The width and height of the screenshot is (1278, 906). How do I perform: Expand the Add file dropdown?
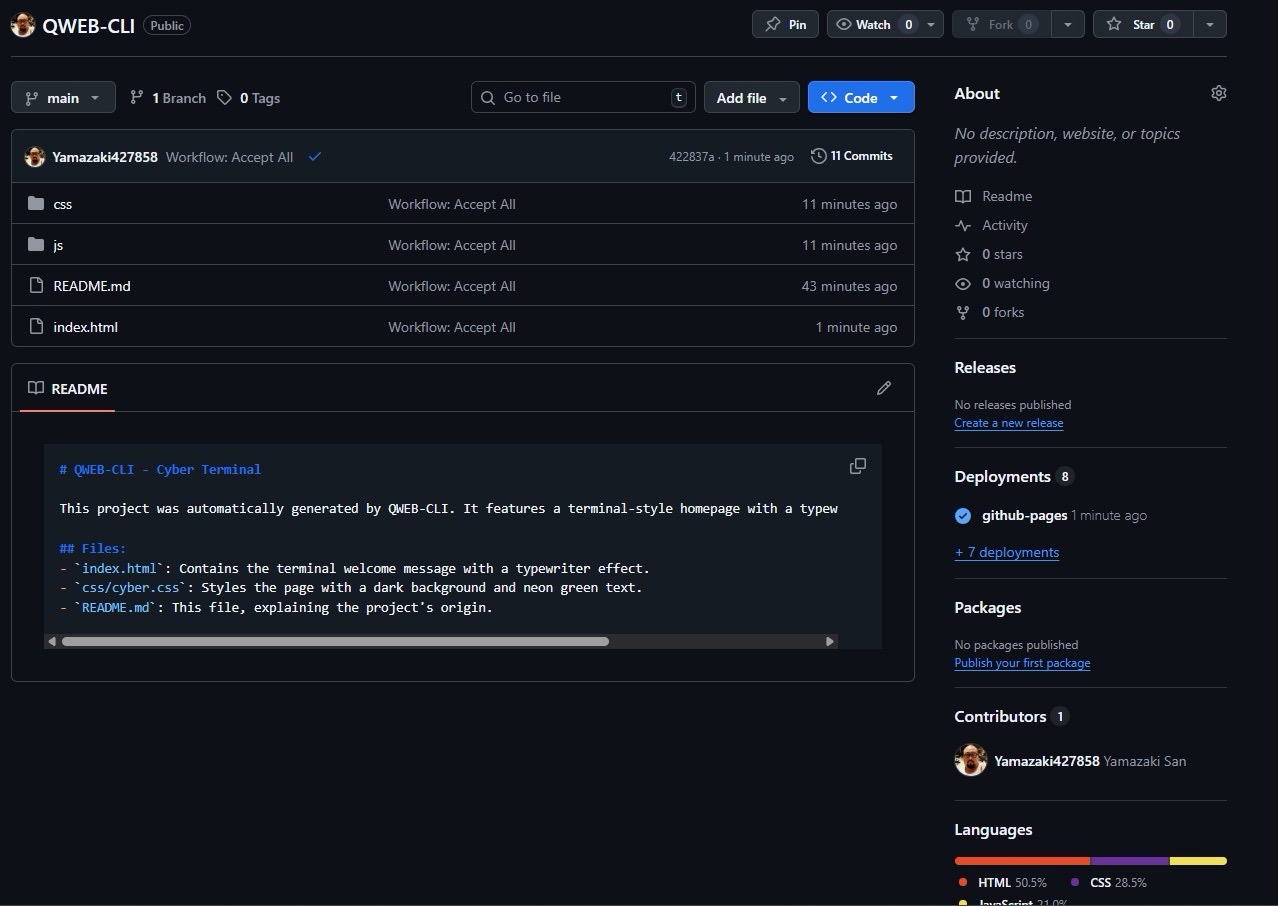751,97
